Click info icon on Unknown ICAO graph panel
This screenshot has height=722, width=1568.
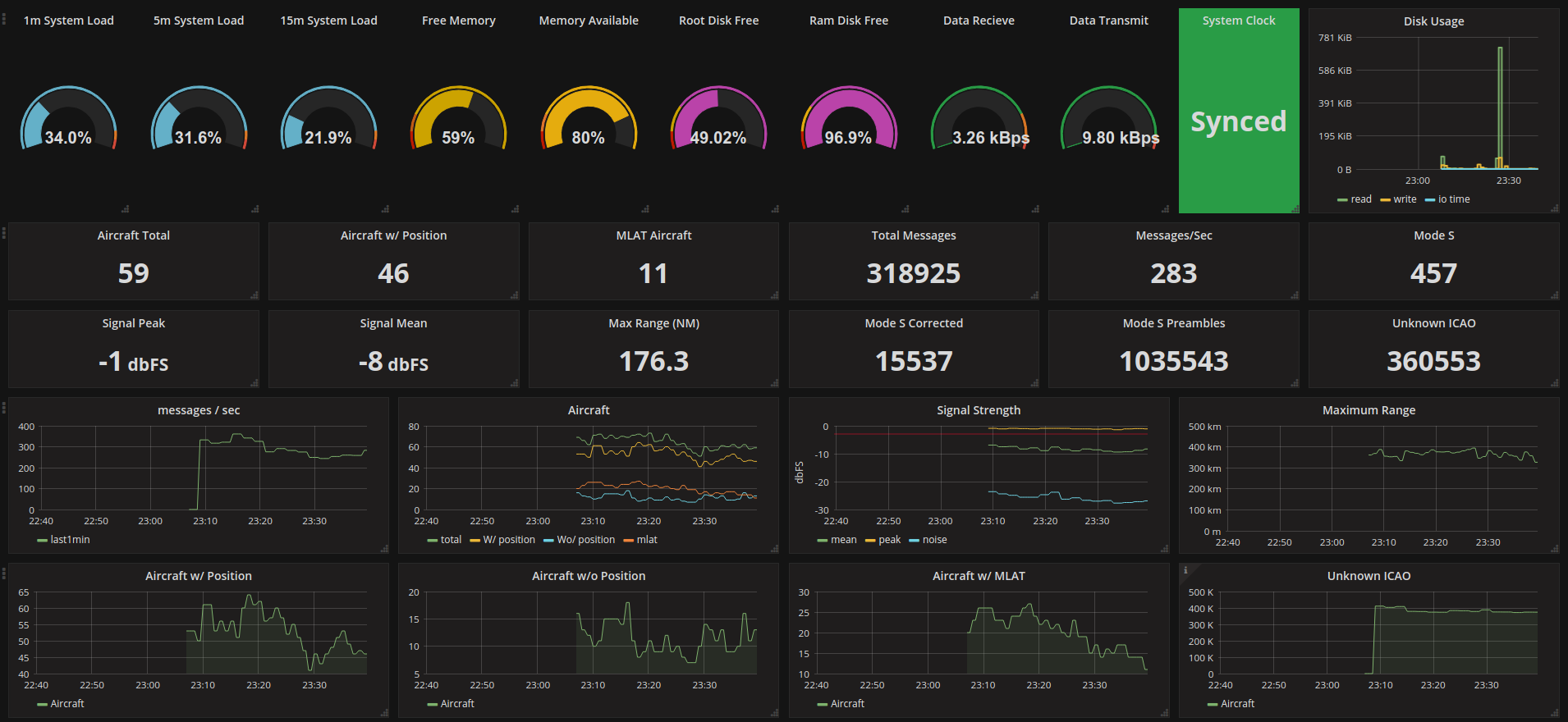[x=1185, y=570]
